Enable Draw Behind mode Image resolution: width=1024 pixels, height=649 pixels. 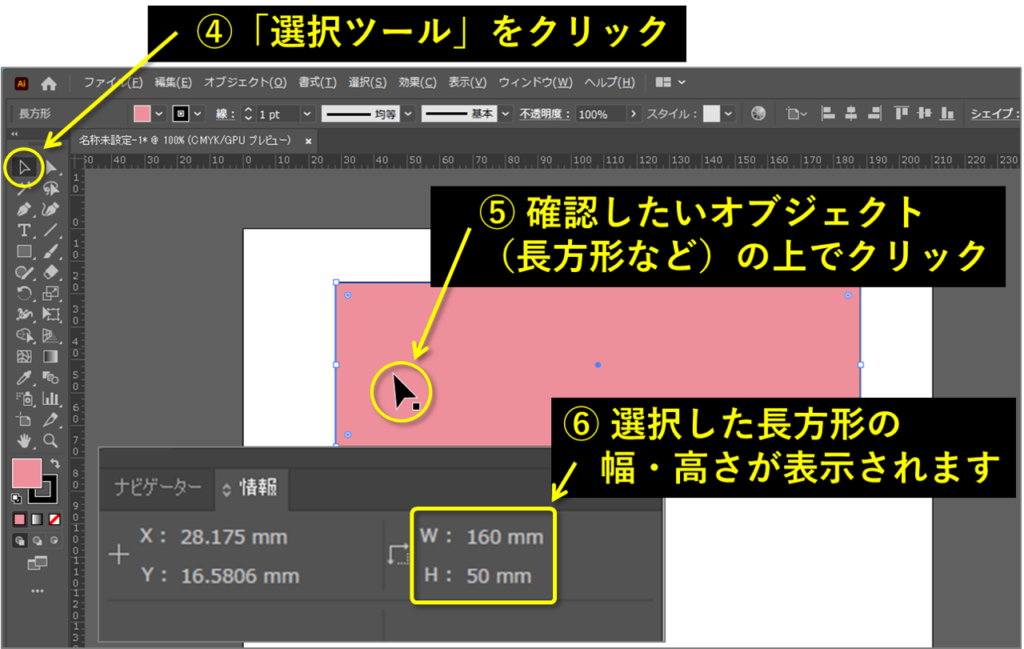click(37, 541)
